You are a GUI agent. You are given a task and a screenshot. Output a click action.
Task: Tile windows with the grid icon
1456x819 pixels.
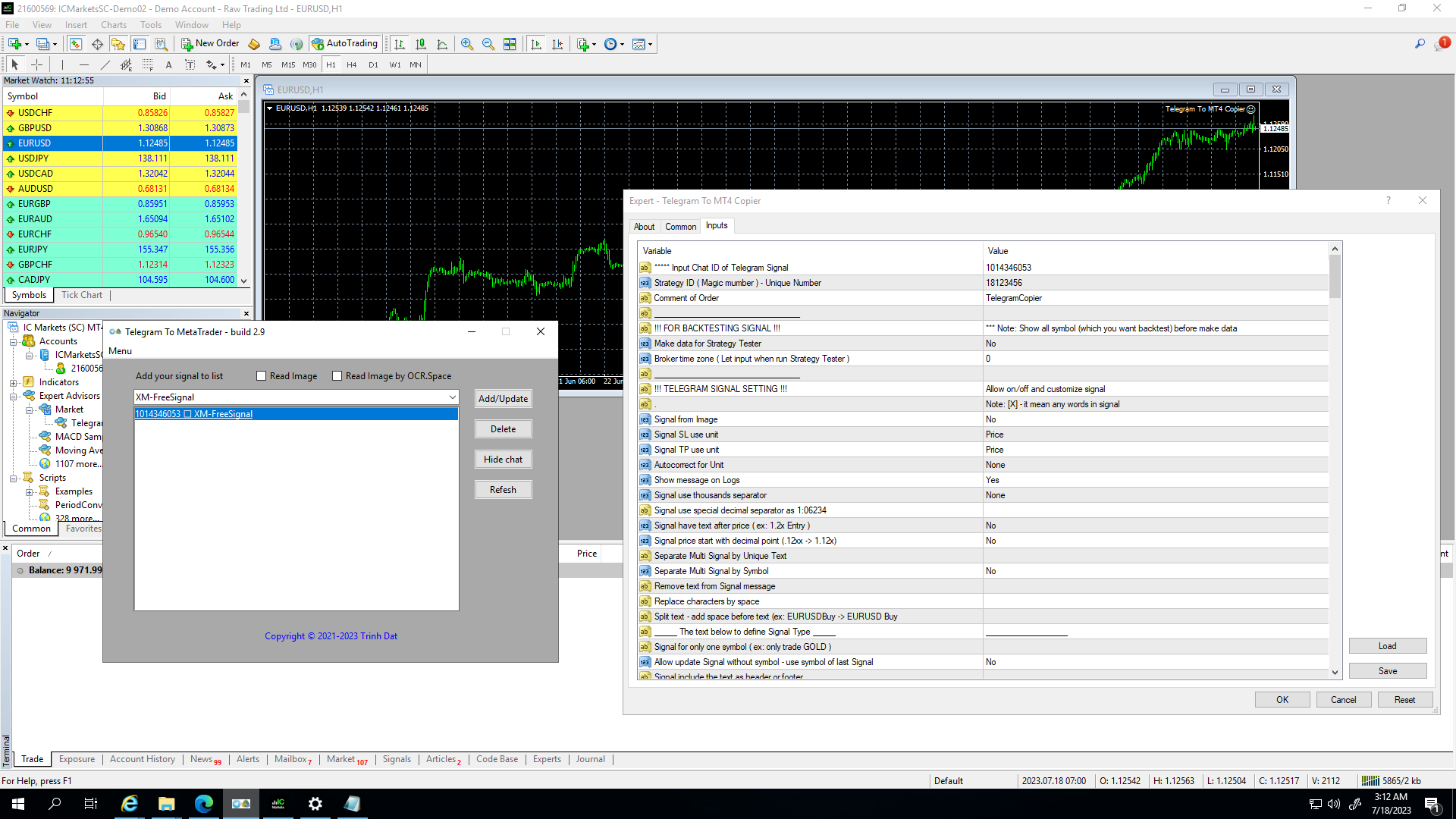coord(510,44)
